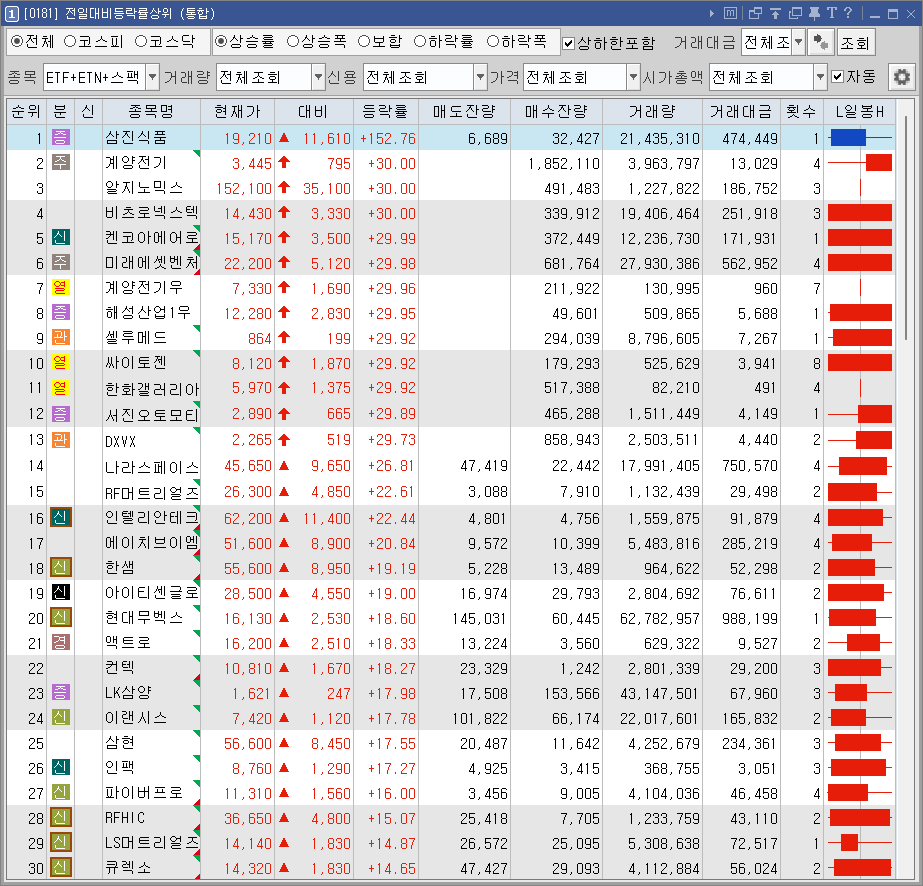923x886 pixels.
Task: Sort by the 거래대금 column header
Action: 741,111
